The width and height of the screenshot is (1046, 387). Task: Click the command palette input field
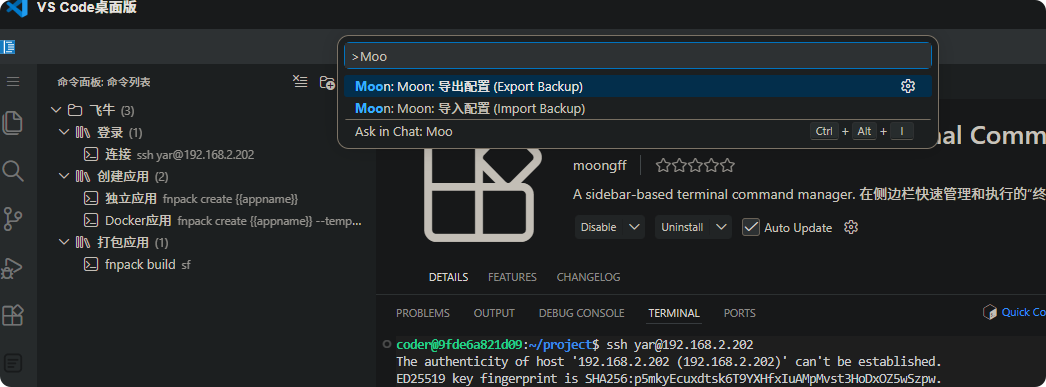pos(638,56)
